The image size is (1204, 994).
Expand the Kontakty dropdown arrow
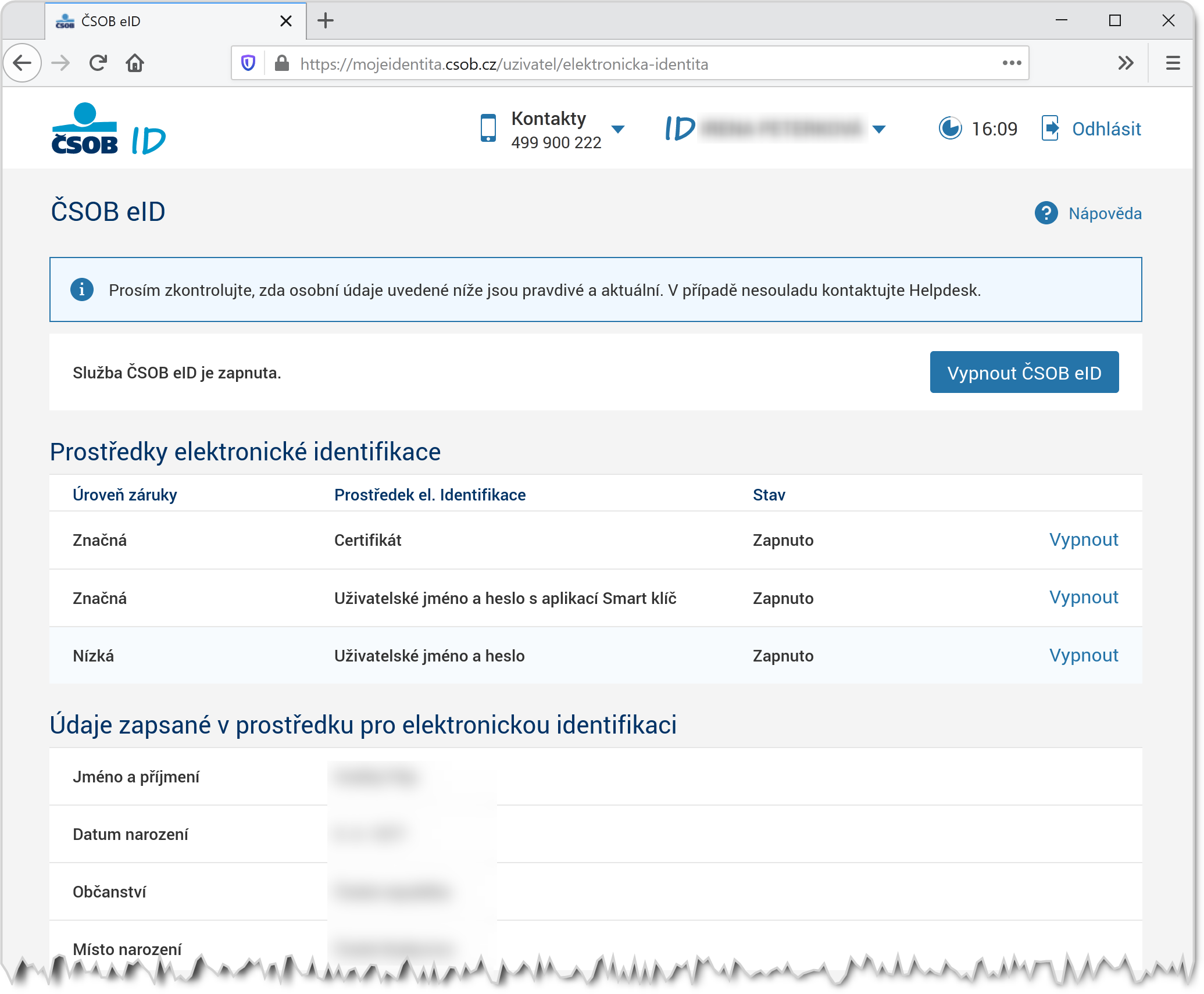618,129
